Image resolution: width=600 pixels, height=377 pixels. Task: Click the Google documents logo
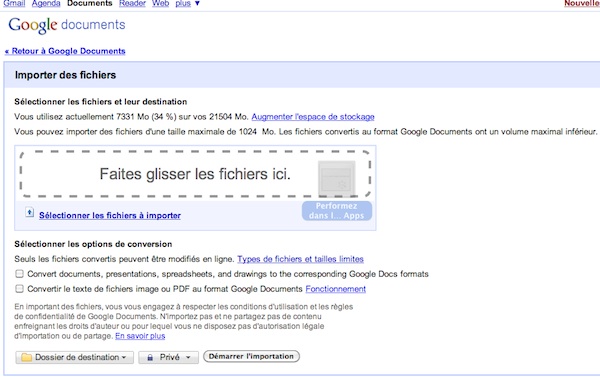pyautogui.click(x=67, y=25)
